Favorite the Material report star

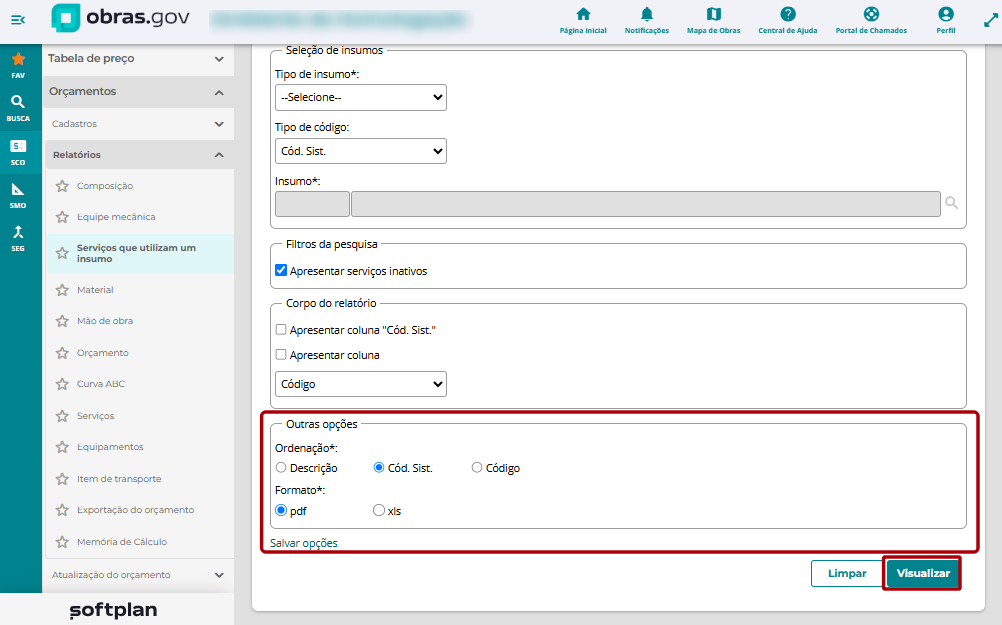(62, 290)
